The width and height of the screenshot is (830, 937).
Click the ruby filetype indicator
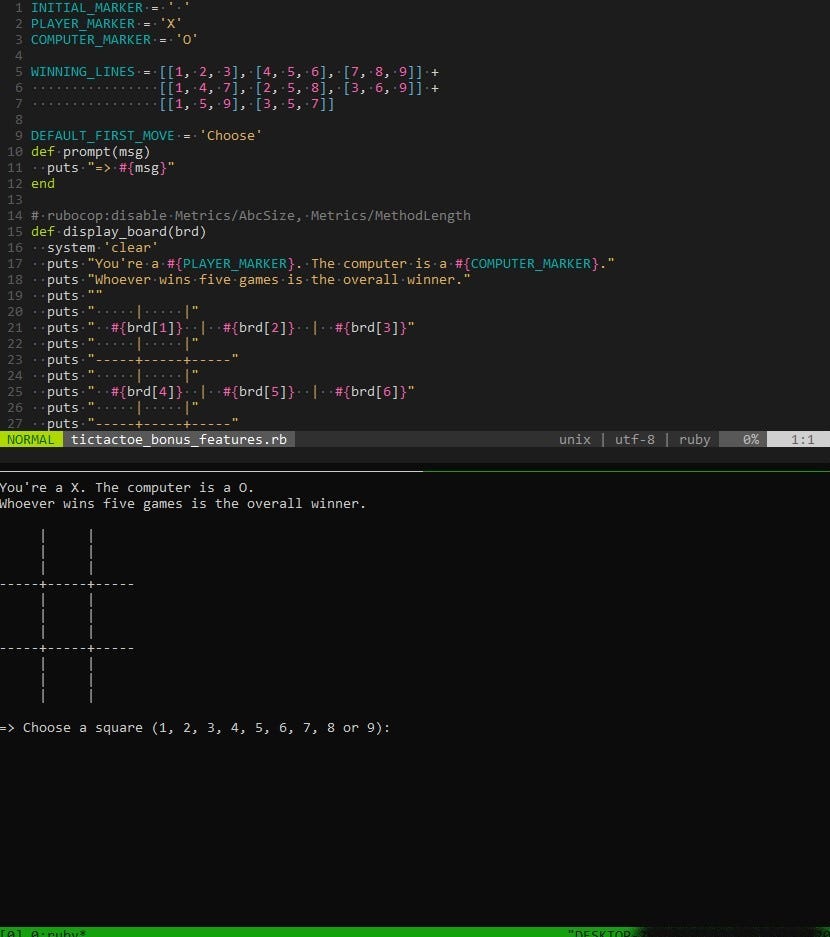694,439
